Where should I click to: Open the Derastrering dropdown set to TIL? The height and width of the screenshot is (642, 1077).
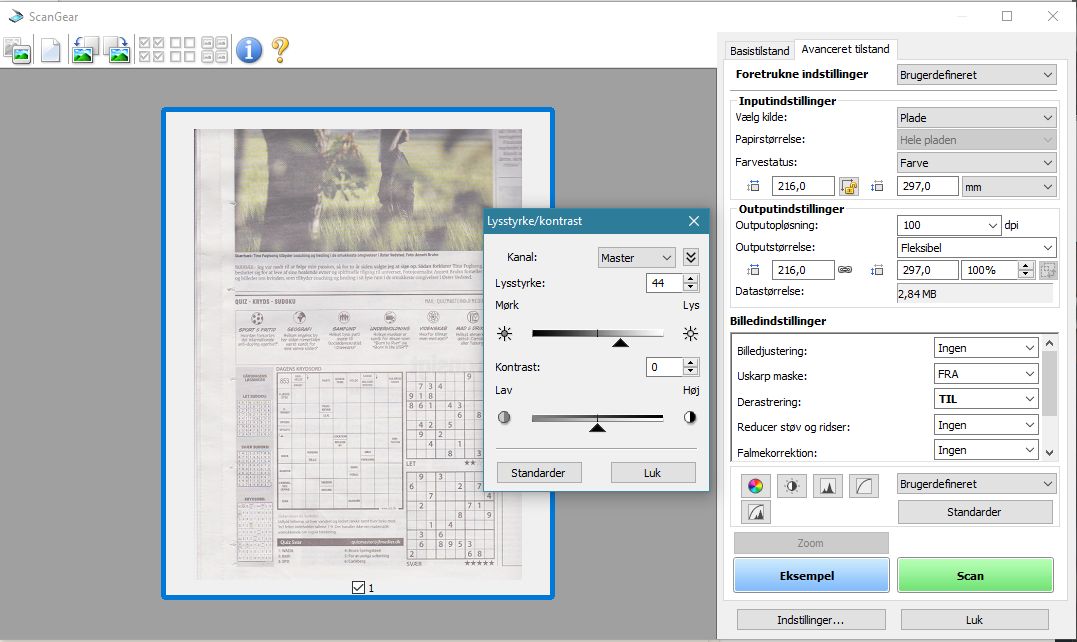coord(986,399)
